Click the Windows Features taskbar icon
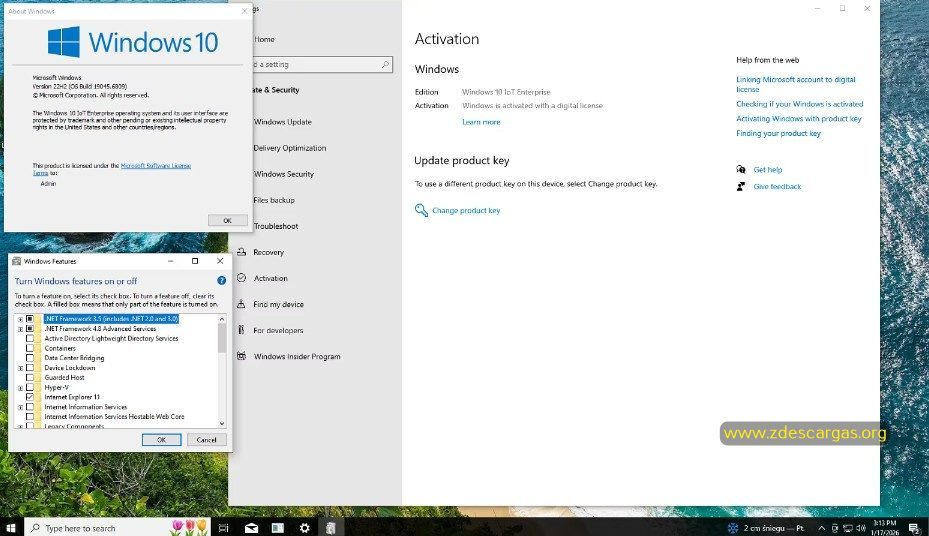 [331, 528]
